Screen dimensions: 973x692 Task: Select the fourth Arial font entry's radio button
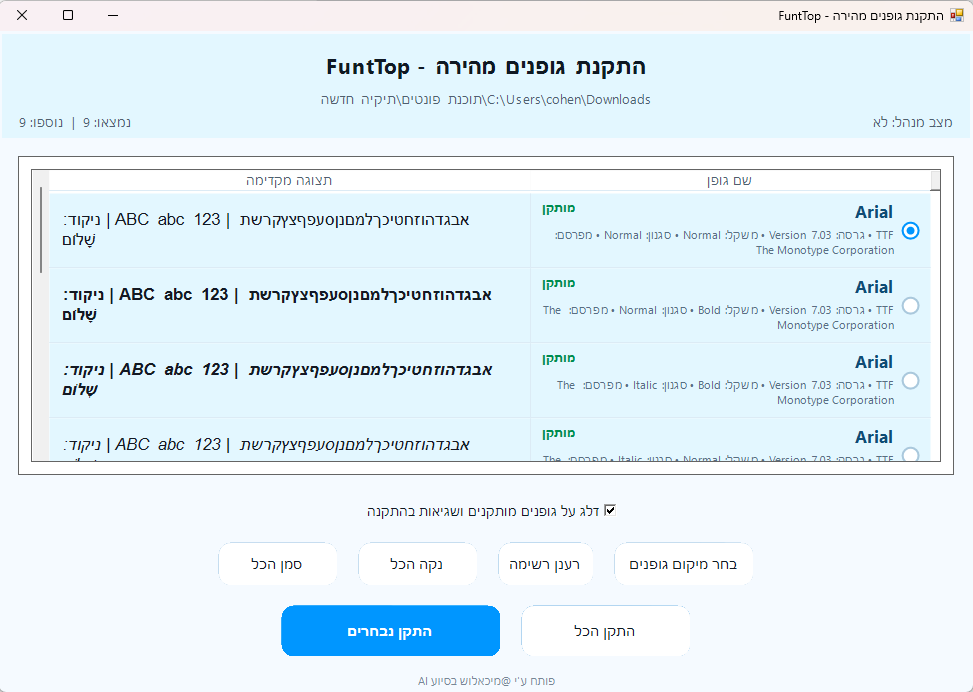point(910,453)
